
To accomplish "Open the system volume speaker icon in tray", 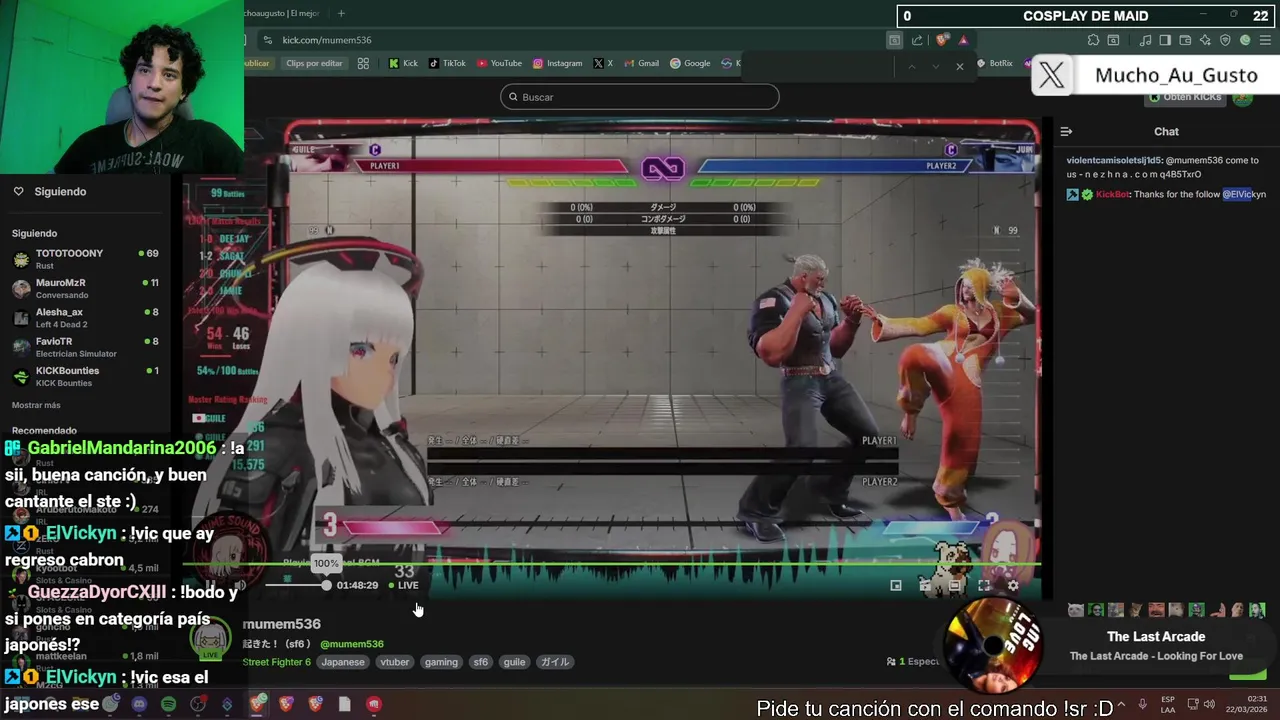I will click(1208, 704).
